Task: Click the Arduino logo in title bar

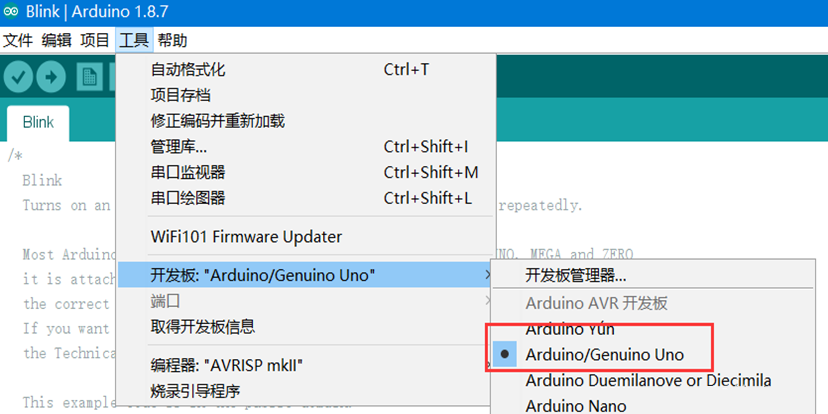Action: pyautogui.click(x=13, y=13)
